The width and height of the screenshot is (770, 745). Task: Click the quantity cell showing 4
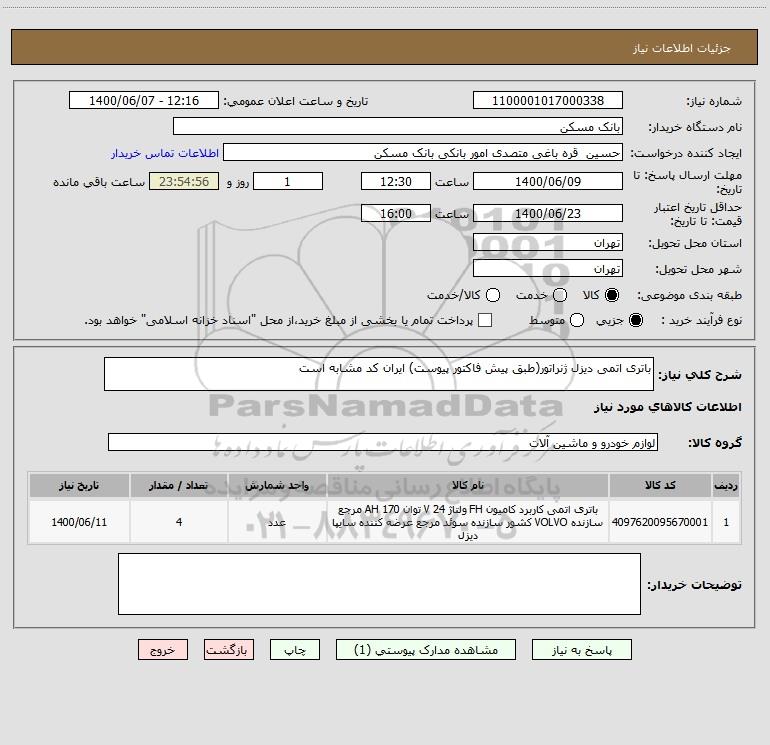pos(179,522)
